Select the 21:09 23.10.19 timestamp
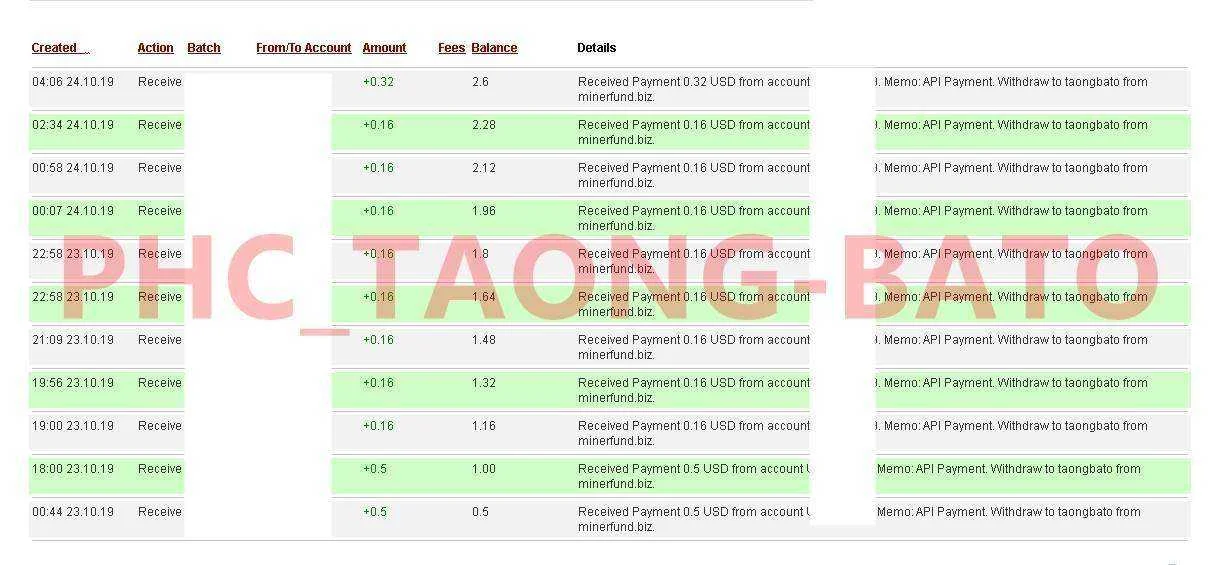Image resolution: width=1212 pixels, height=565 pixels. 73,340
